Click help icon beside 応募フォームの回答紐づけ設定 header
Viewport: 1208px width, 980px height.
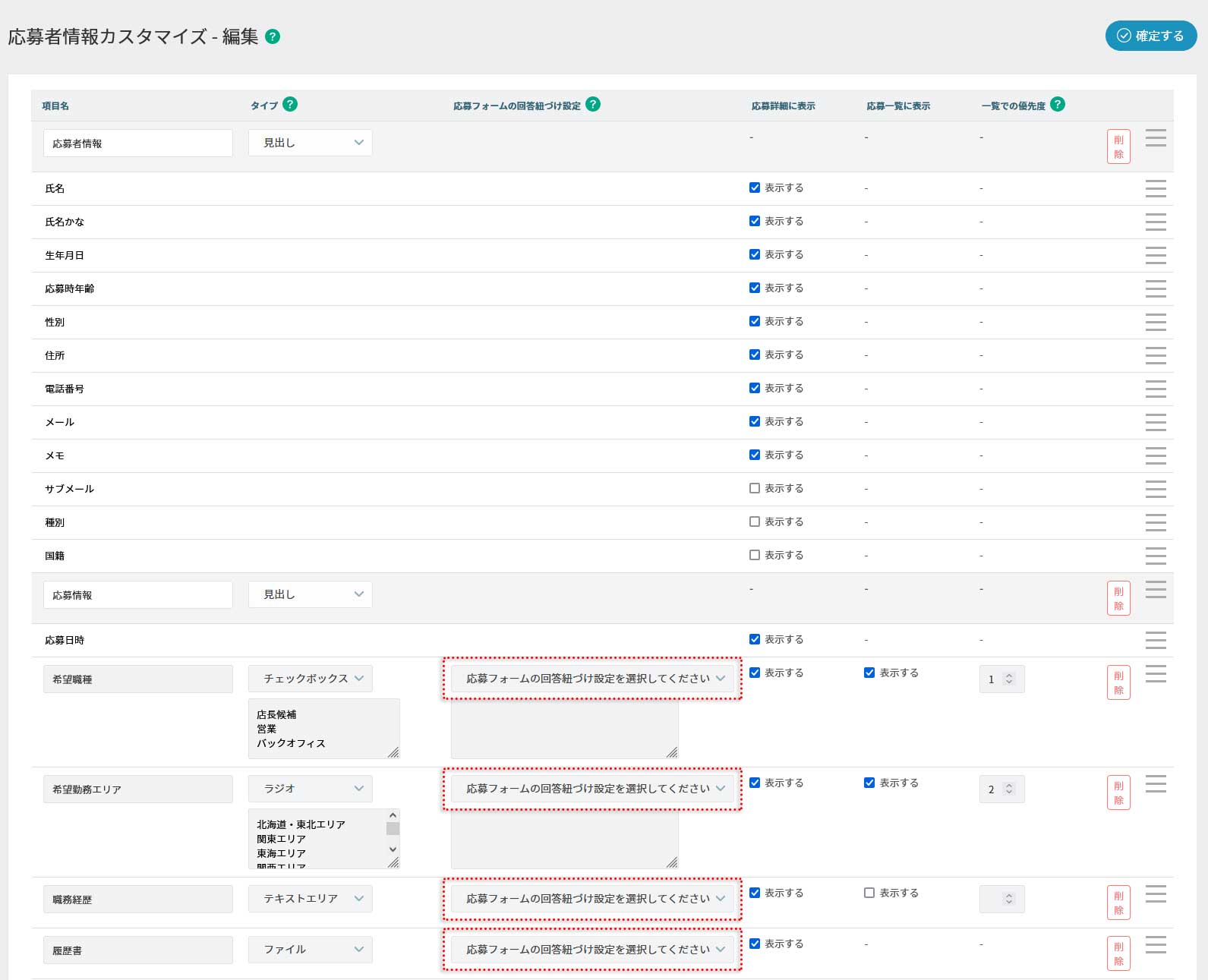tap(593, 105)
